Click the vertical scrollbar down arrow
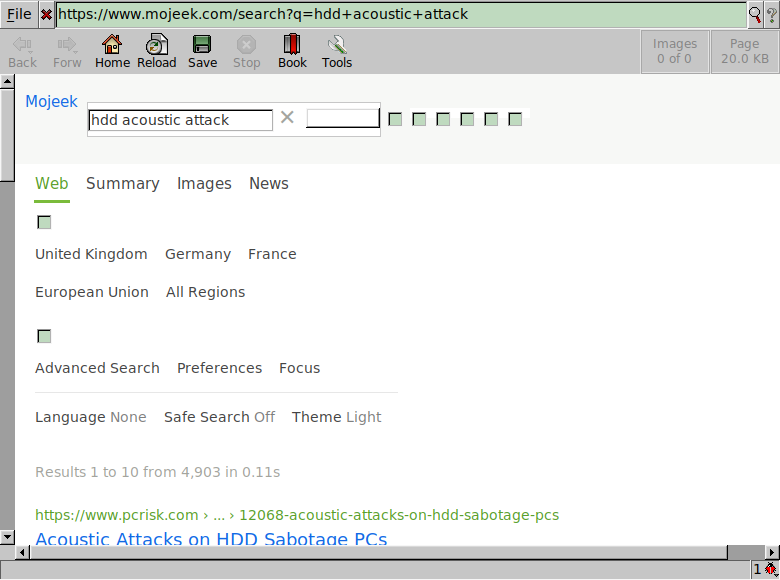The image size is (780, 580). 7,537
